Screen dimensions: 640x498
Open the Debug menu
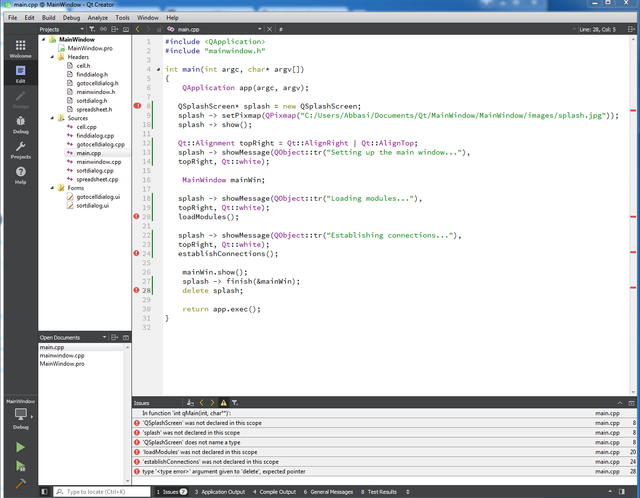(71, 18)
